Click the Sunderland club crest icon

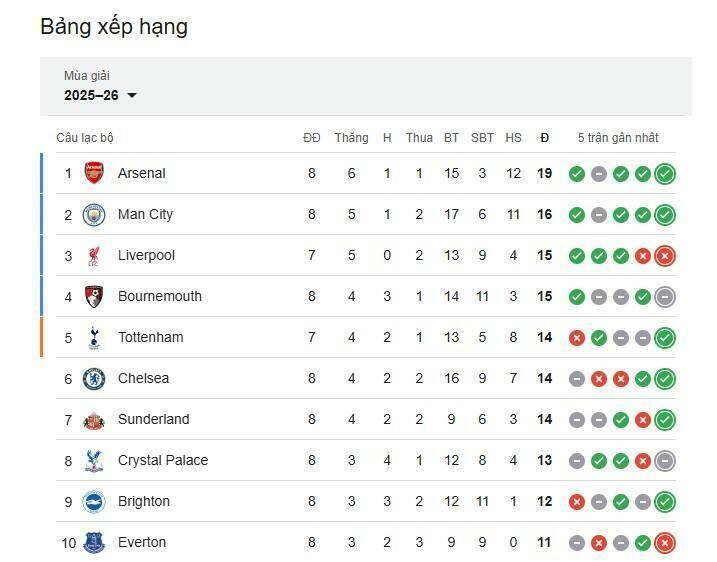tap(94, 419)
